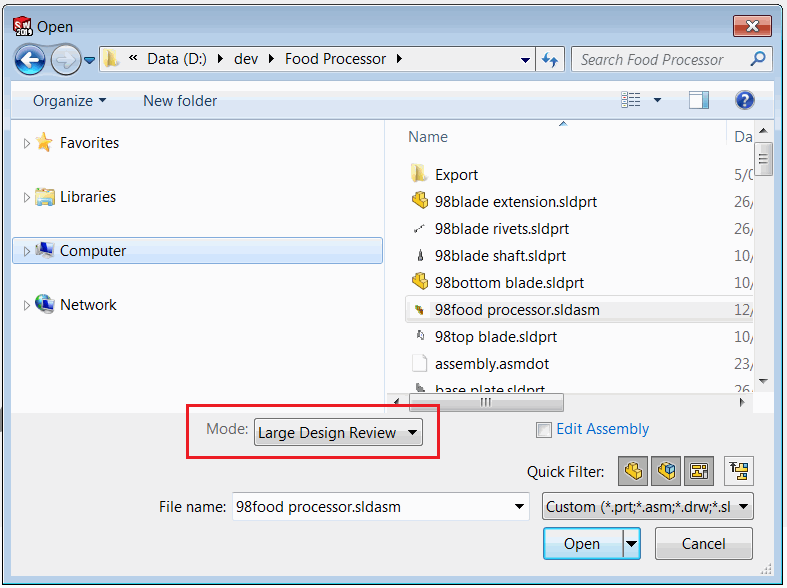787x588 pixels.
Task: Select 98bottom blade.sldprt file
Action: (x=509, y=283)
